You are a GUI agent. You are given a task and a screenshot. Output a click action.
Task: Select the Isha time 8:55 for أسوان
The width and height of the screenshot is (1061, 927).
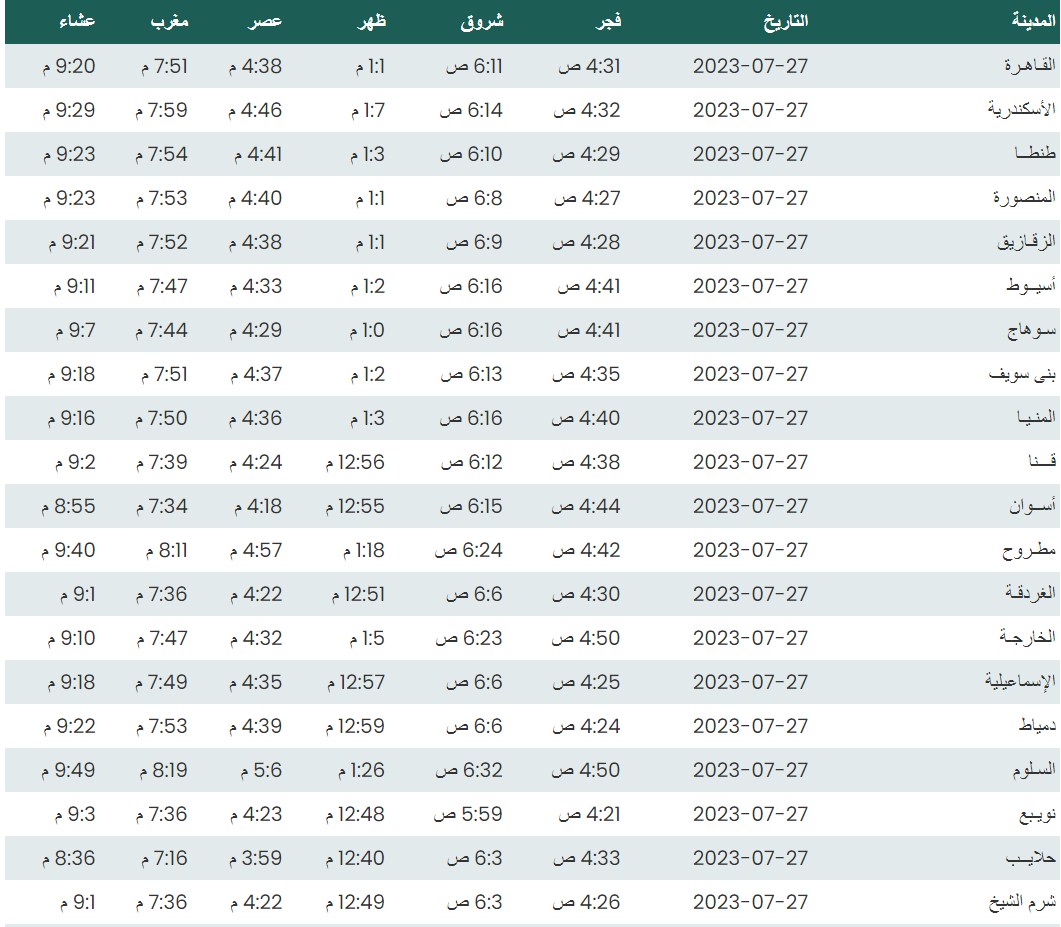click(69, 506)
